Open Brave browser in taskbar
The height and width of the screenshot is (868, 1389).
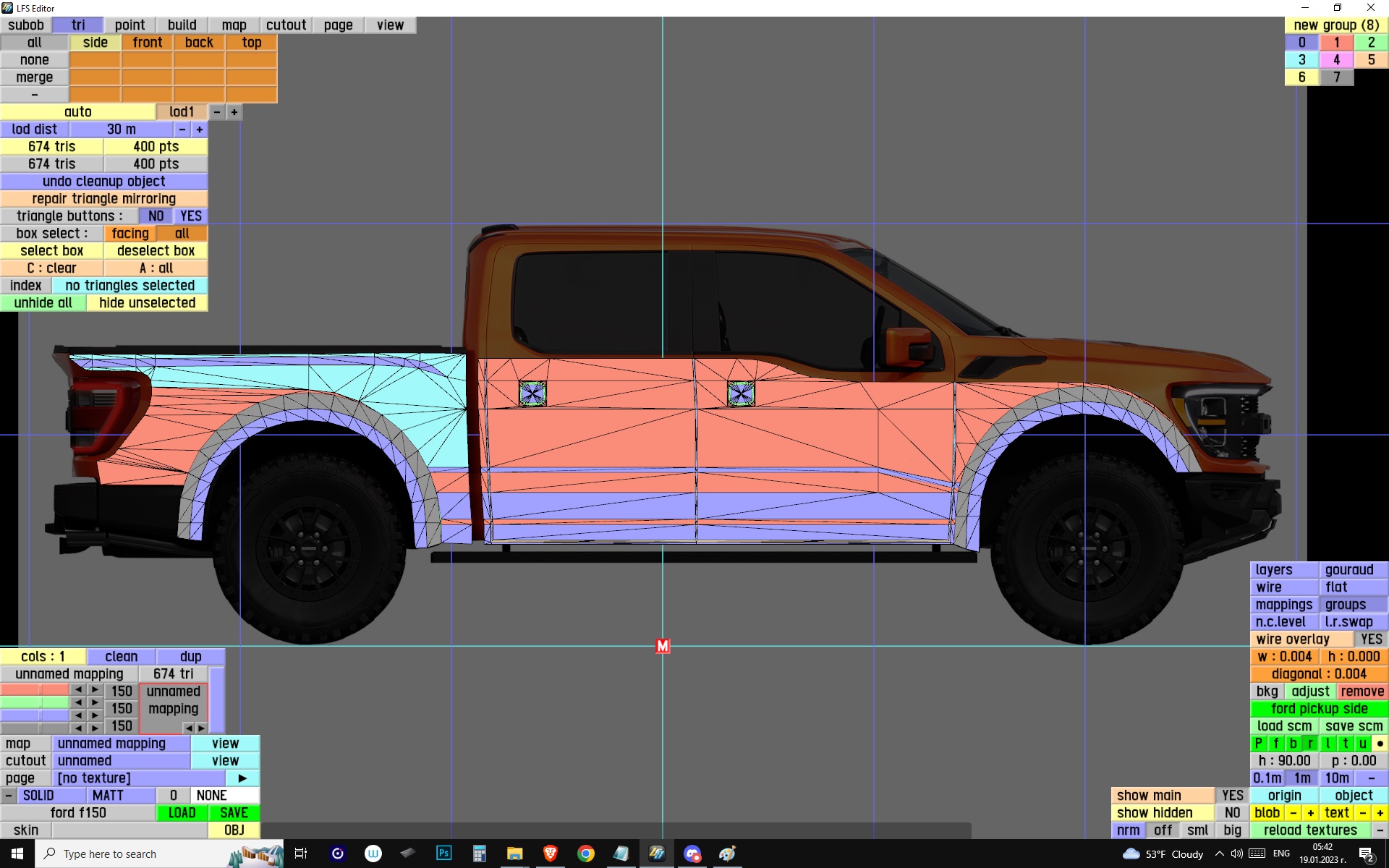[x=550, y=854]
